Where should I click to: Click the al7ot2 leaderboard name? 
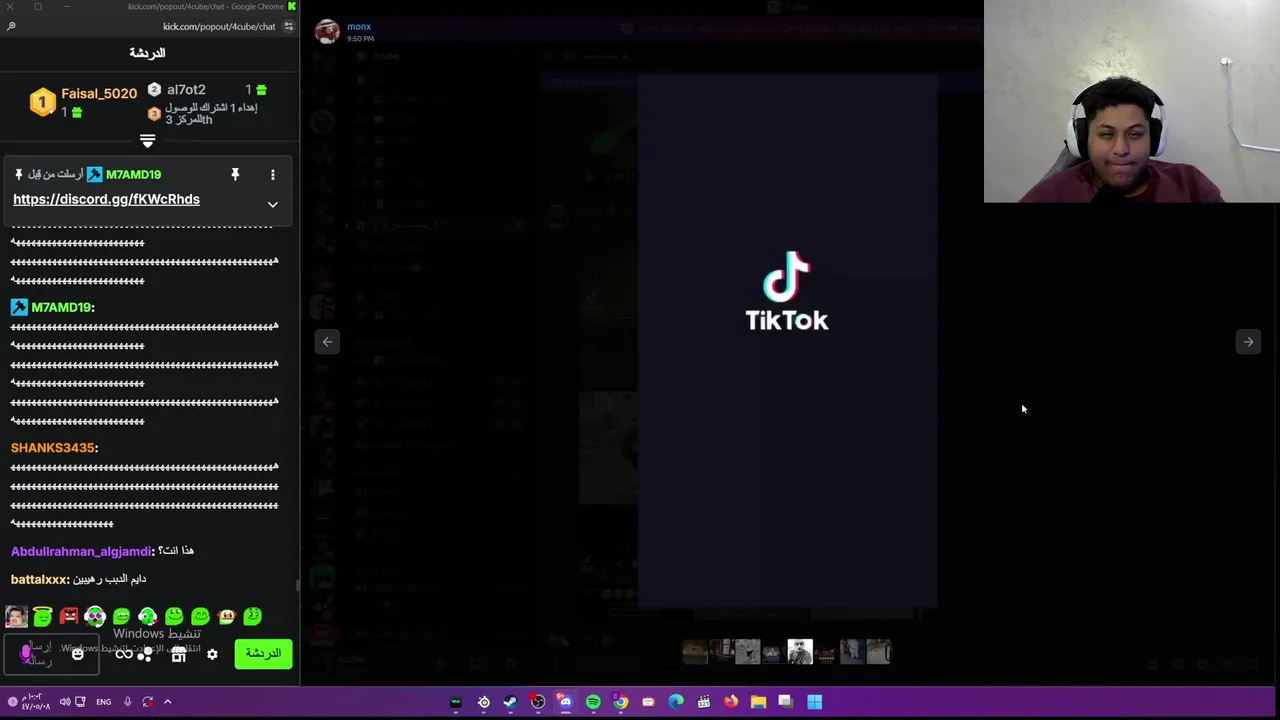[x=186, y=90]
